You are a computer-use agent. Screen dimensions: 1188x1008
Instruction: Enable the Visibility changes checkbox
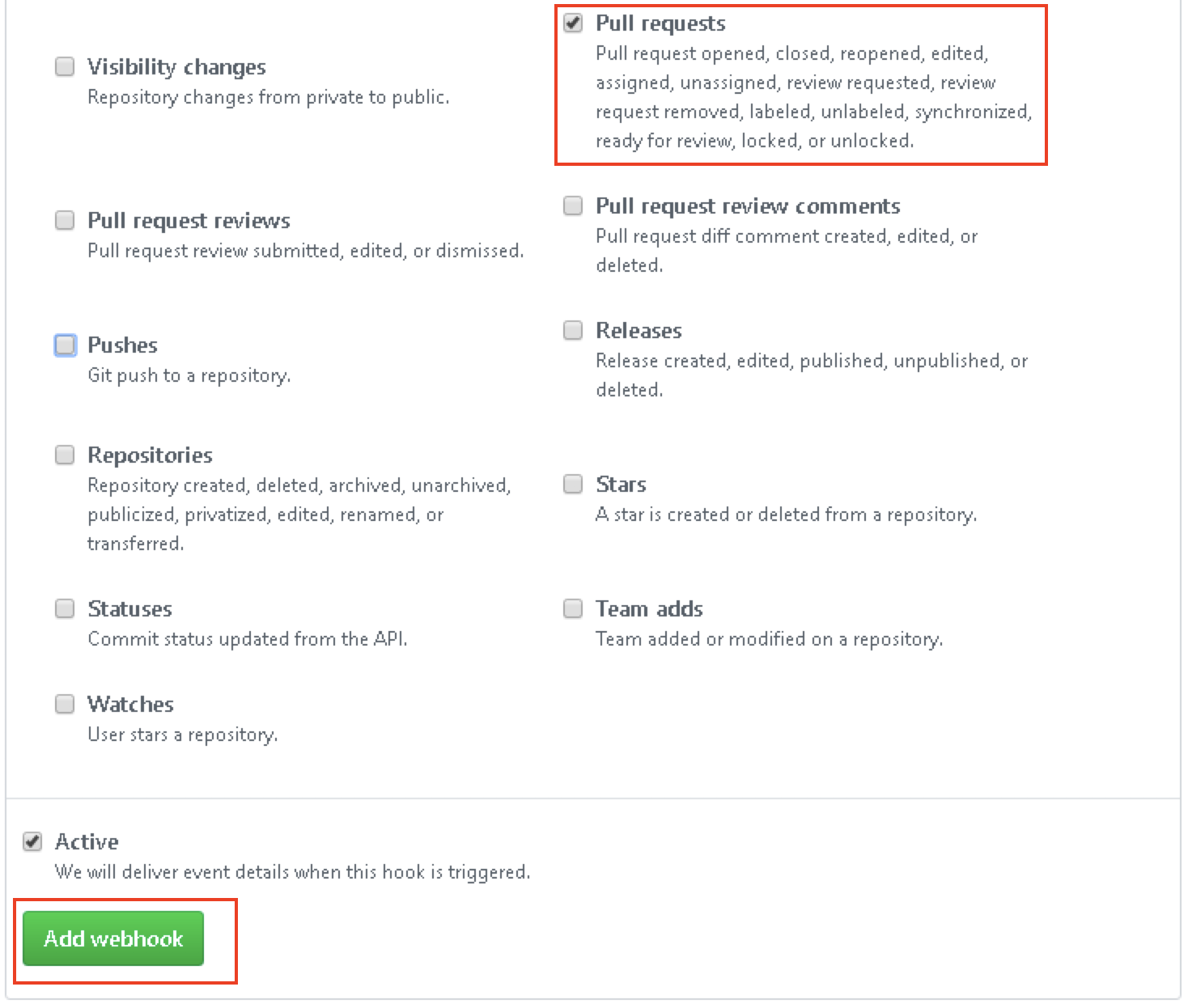pos(65,66)
